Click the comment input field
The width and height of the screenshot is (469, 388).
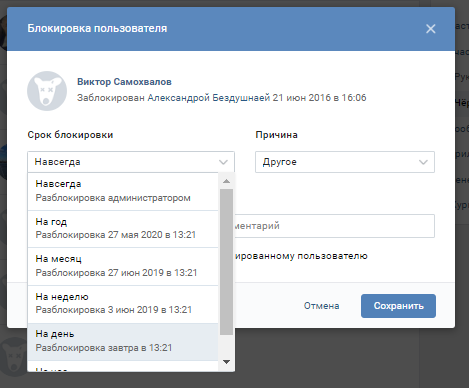(x=335, y=226)
